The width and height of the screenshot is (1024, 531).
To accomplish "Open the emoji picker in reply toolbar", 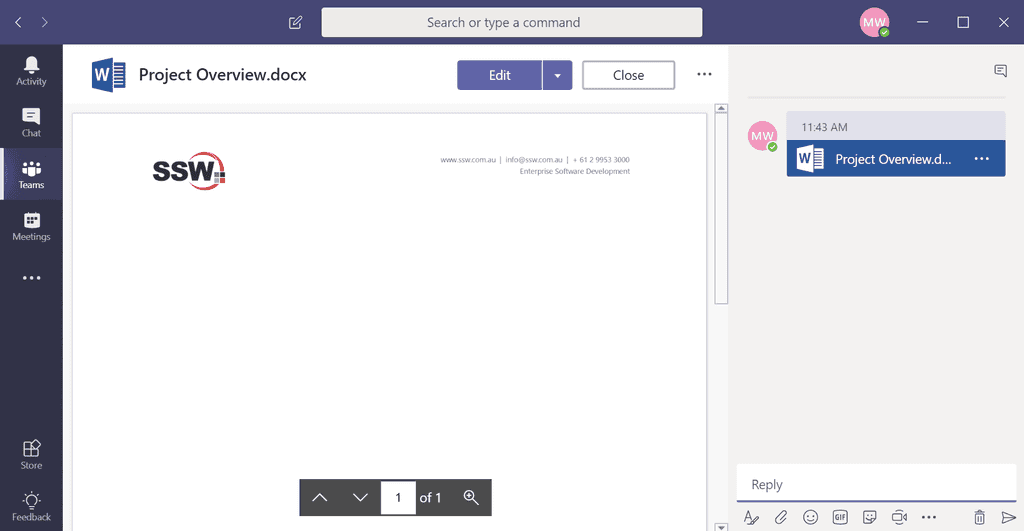I will [811, 517].
